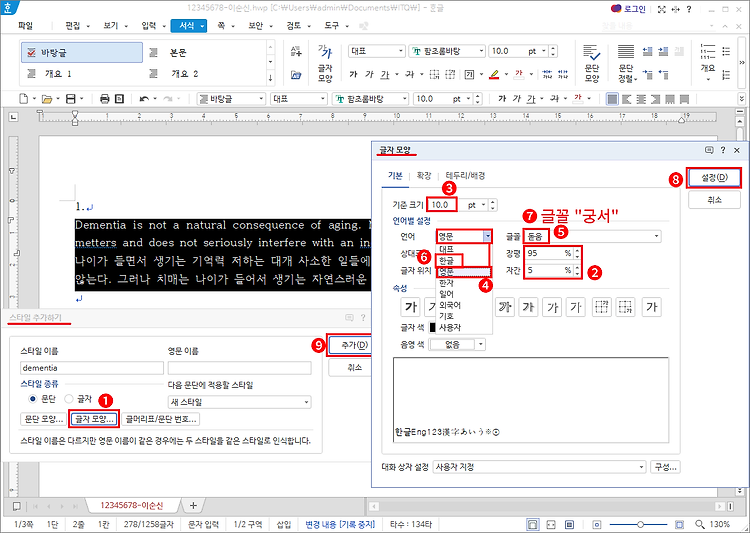Click the empty 영문 이름 field
The image size is (750, 533).
(240, 368)
